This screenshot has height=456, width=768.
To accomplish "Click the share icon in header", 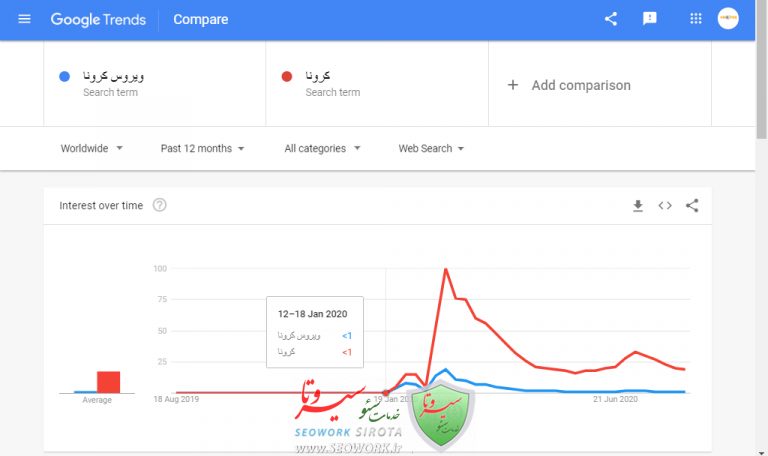I will pyautogui.click(x=611, y=19).
